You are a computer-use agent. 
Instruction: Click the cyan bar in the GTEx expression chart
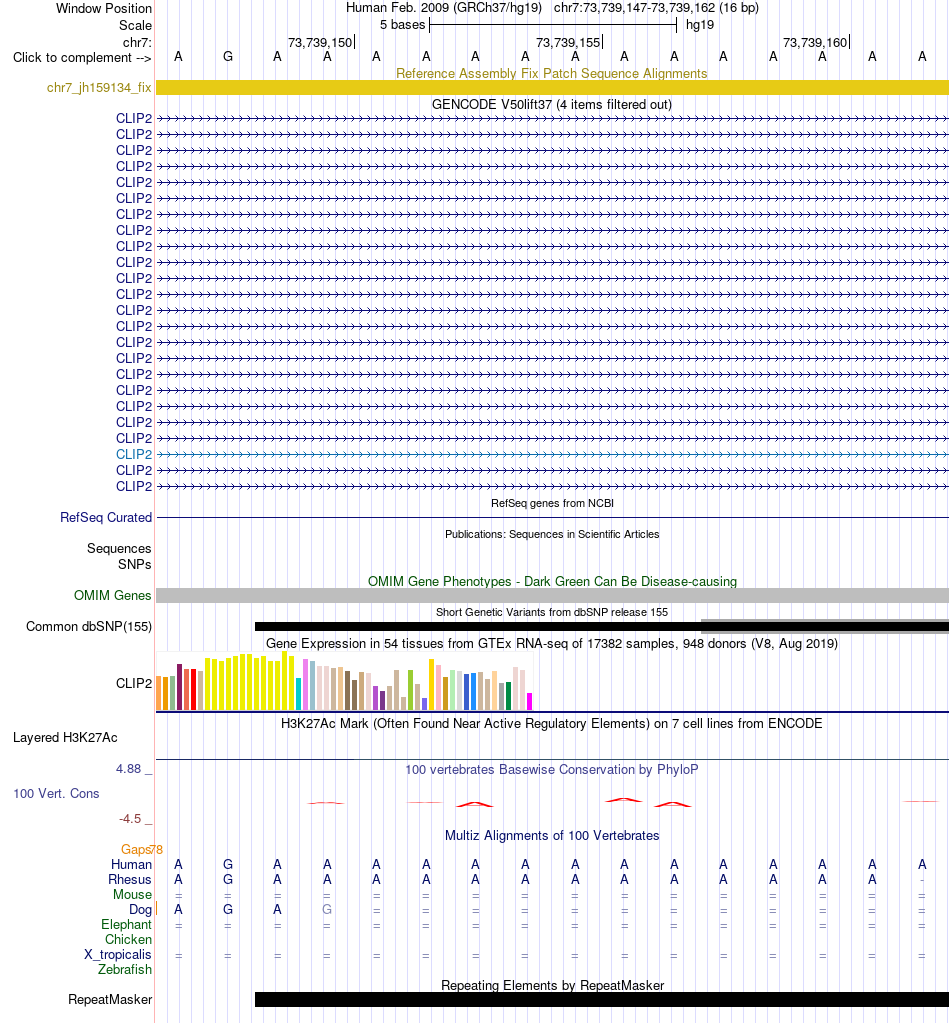click(x=298, y=694)
